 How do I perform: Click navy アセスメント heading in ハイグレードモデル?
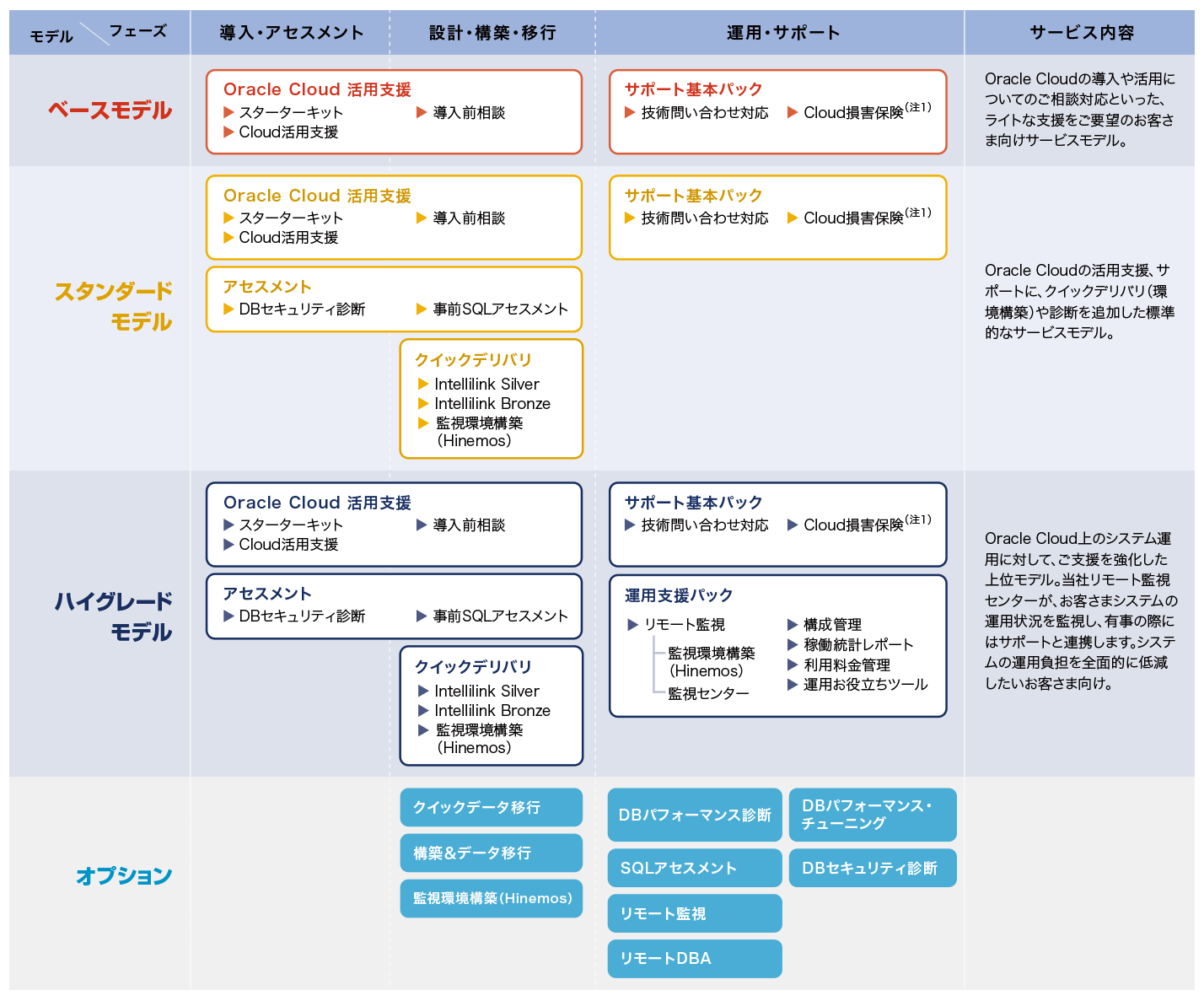[267, 594]
